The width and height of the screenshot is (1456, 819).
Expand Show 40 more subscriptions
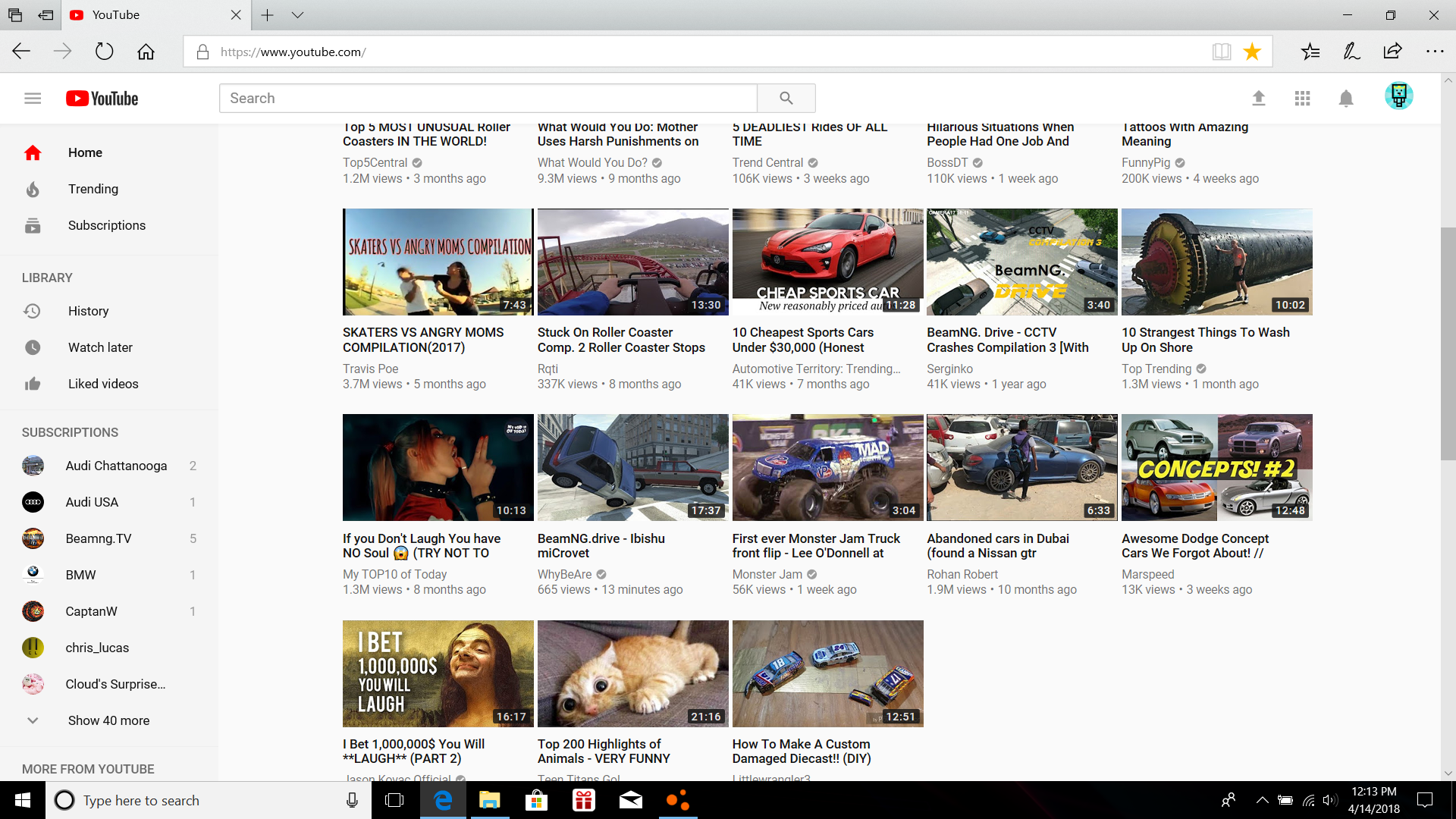[x=109, y=721]
